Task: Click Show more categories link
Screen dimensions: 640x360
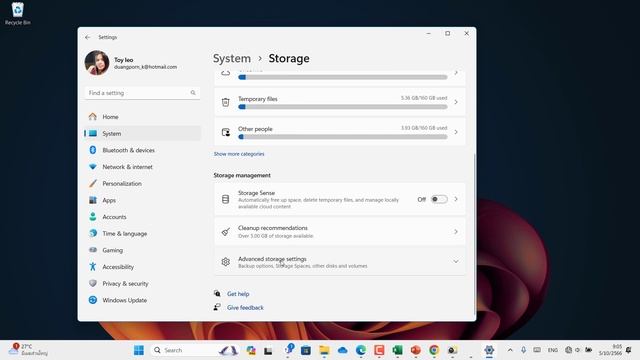Action: (x=239, y=154)
